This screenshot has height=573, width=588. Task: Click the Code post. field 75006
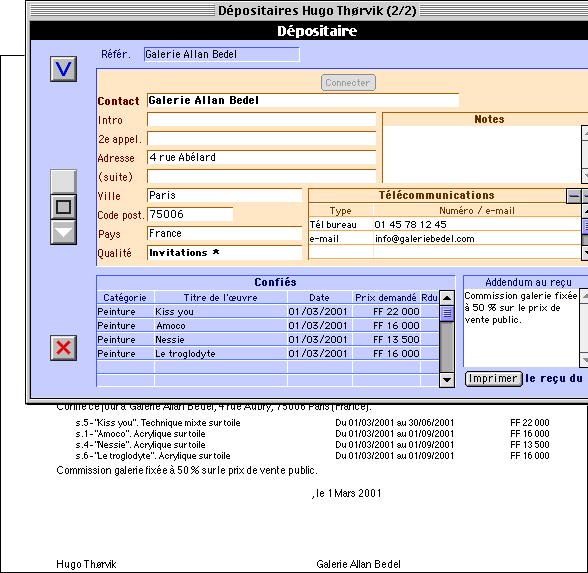point(190,214)
